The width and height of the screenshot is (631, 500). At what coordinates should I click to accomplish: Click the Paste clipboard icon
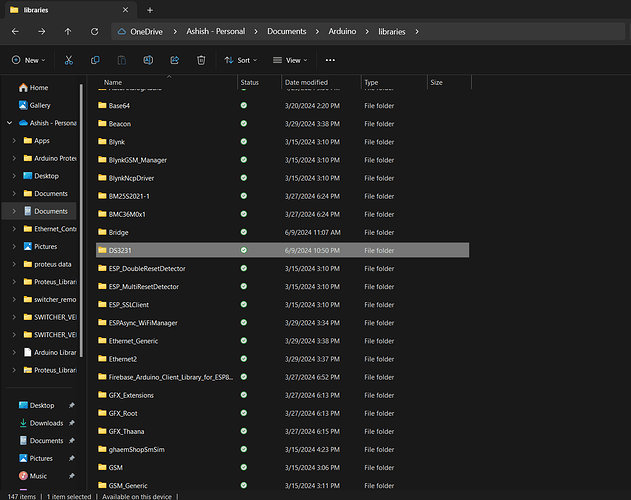(x=122, y=60)
